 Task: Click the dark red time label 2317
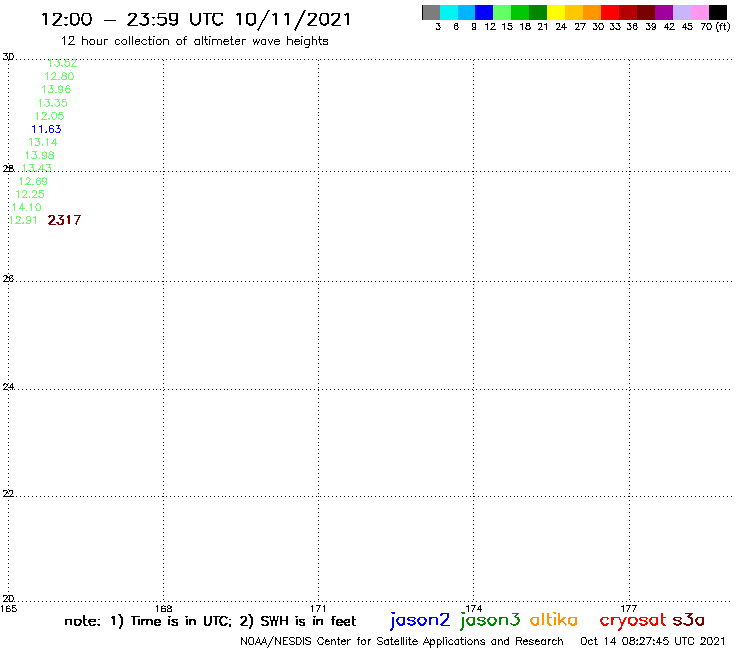[x=64, y=220]
